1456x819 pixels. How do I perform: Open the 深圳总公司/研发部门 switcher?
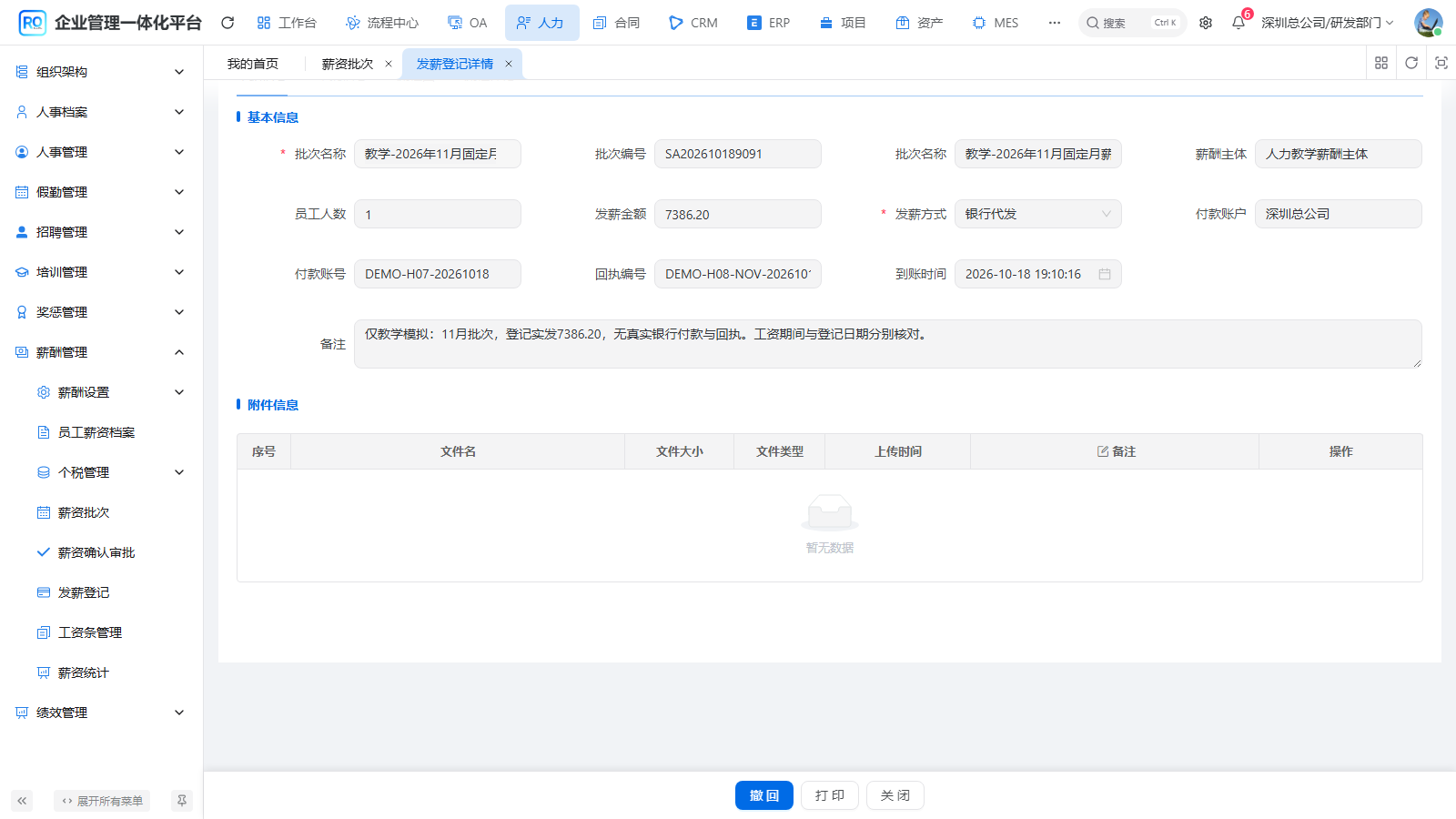coord(1327,23)
